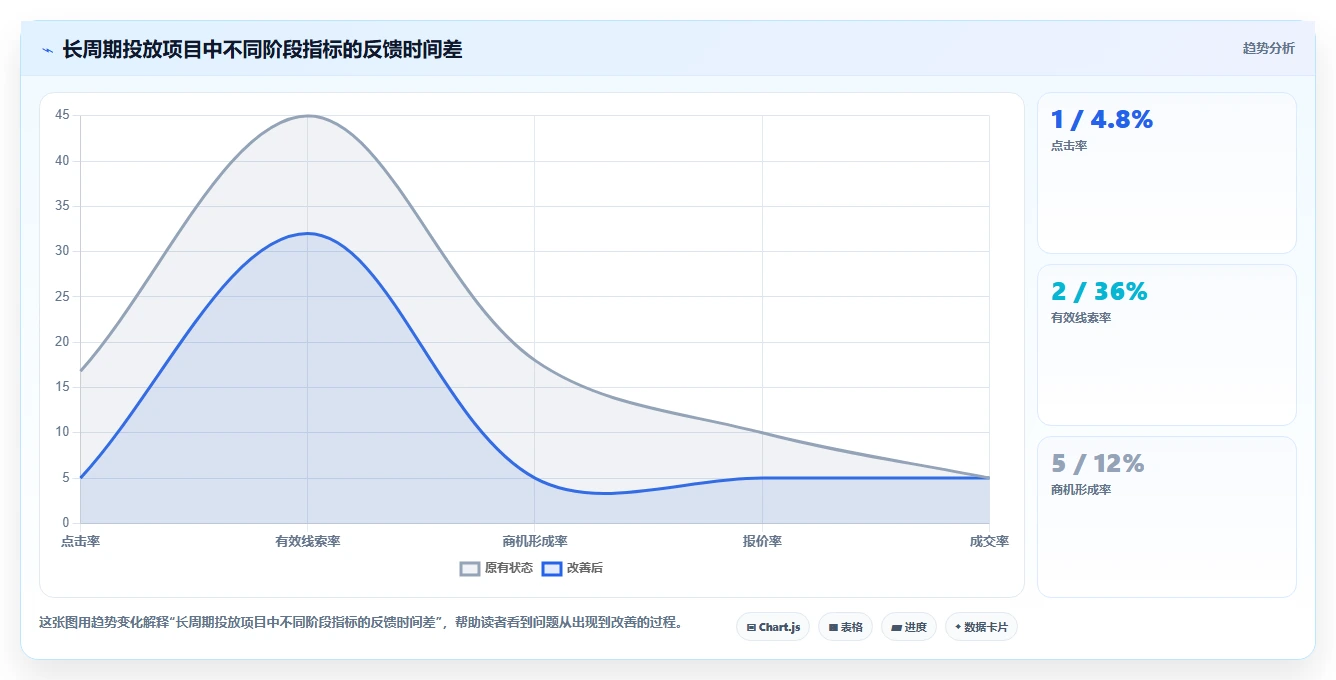Click the gray line peak at 有效线索率
Viewport: 1336px width, 680px height.
coord(308,115)
